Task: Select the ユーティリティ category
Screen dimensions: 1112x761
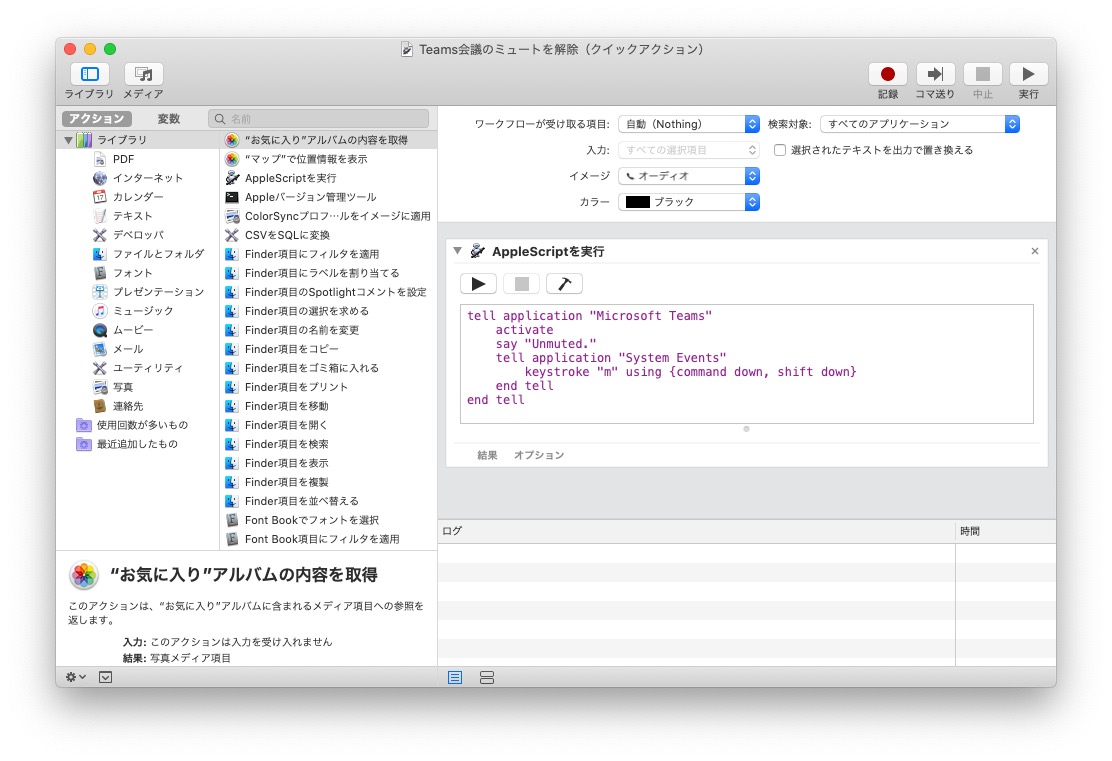Action: tap(139, 368)
